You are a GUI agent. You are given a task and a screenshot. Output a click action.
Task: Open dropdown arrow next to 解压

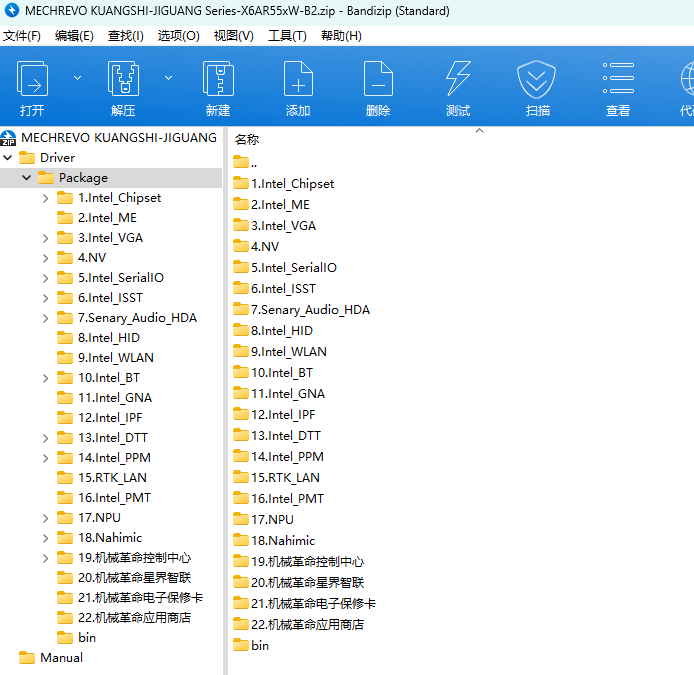coord(168,78)
